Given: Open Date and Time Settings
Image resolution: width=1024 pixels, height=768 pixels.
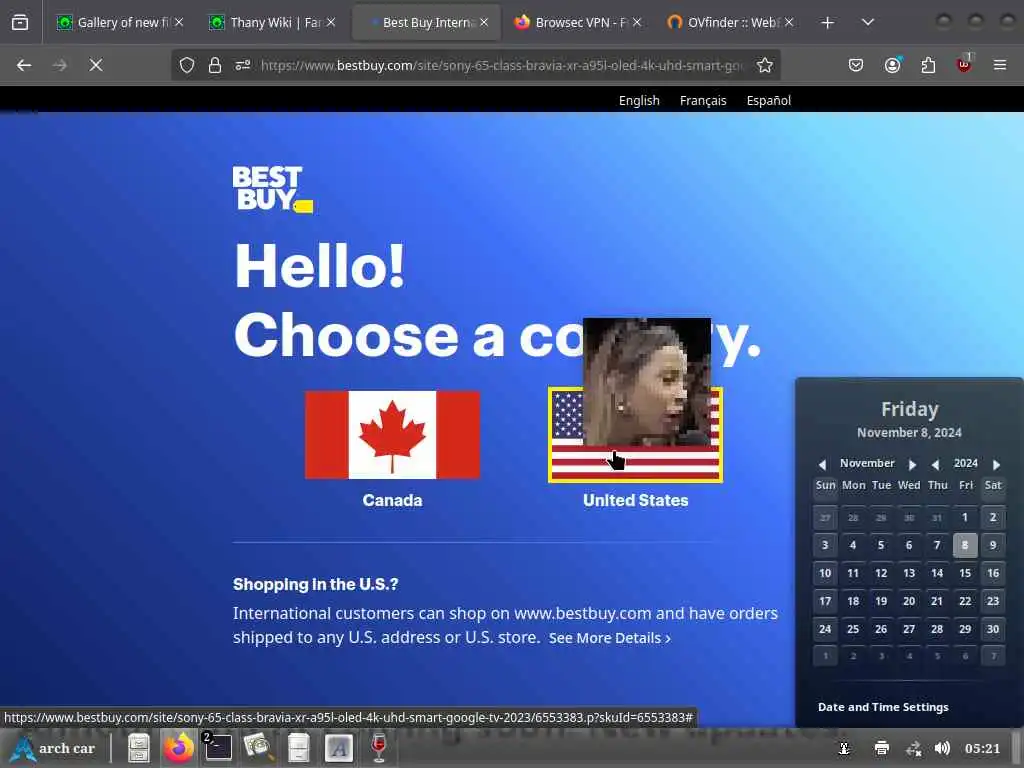Looking at the screenshot, I should point(883,707).
